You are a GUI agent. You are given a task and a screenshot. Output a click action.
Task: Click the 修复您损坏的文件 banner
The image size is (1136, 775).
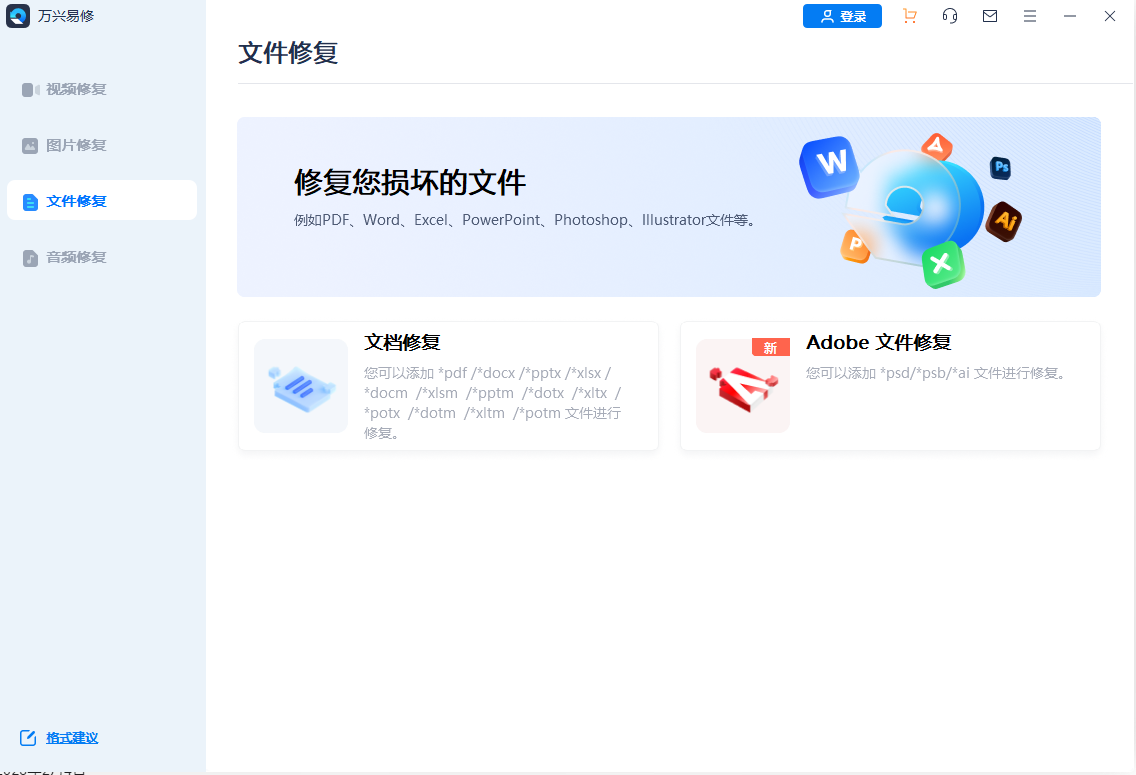click(x=668, y=207)
